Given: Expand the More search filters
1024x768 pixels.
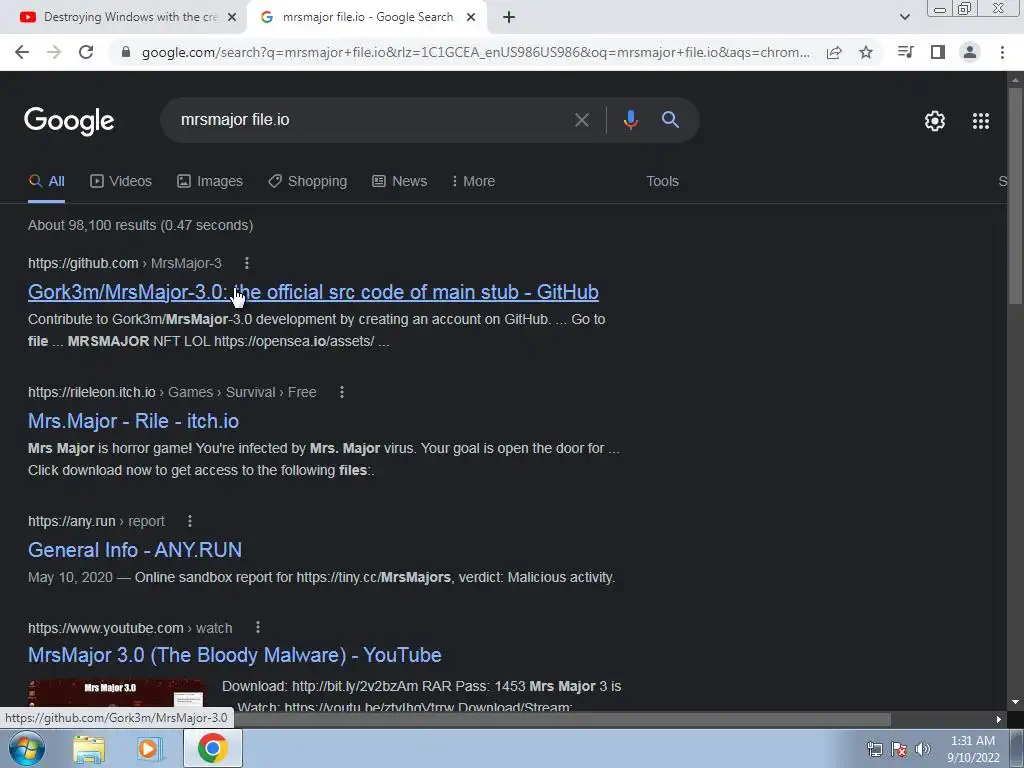Looking at the screenshot, I should tap(473, 181).
